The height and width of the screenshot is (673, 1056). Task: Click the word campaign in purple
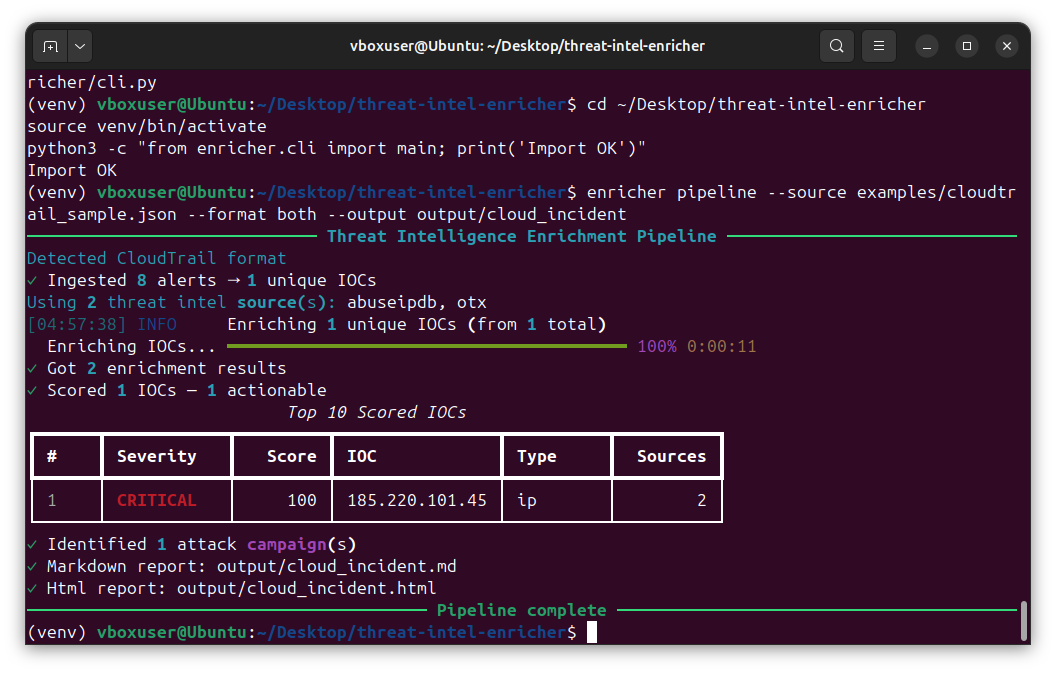287,544
